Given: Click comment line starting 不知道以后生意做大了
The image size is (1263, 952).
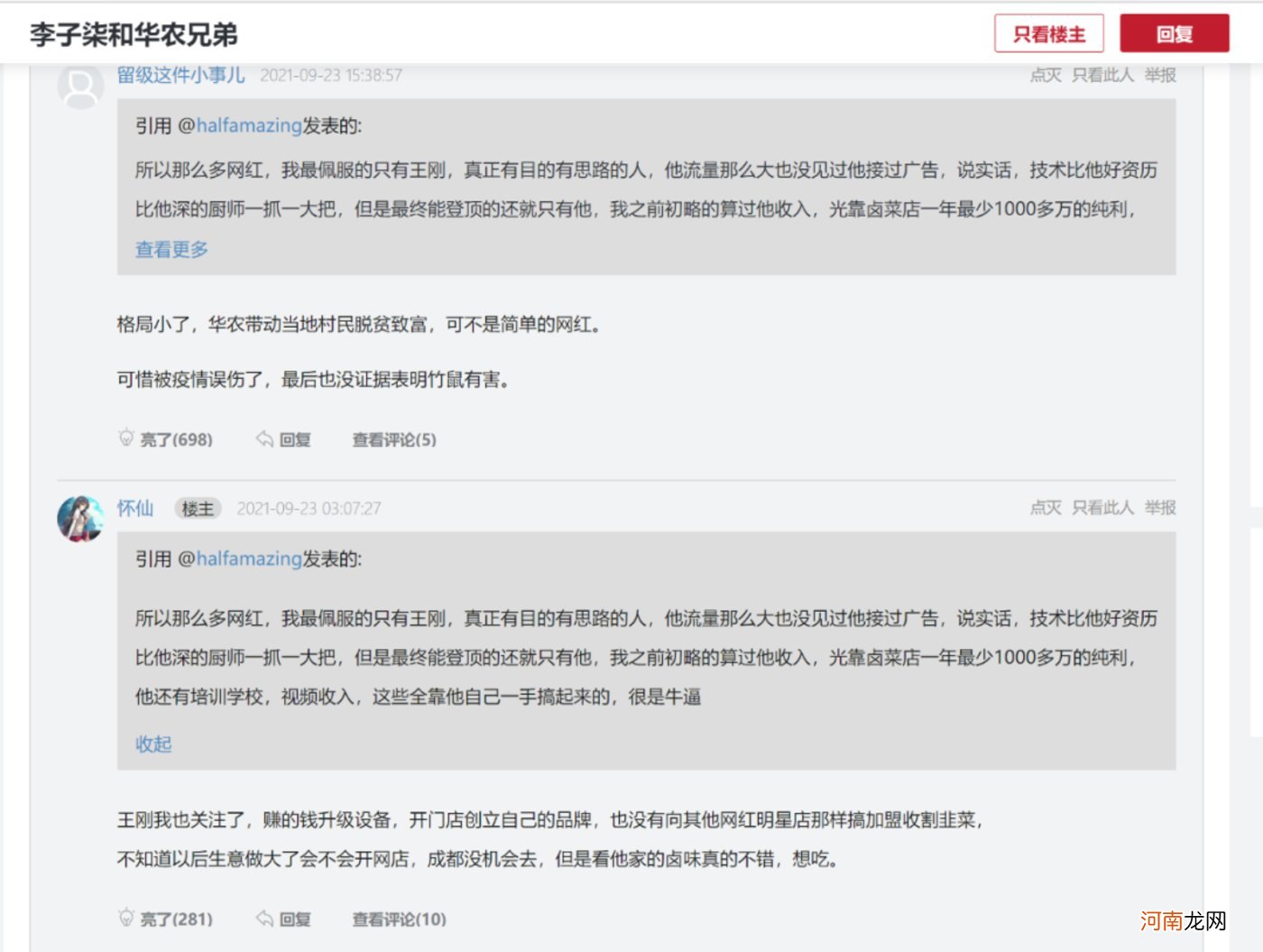Looking at the screenshot, I should pos(478,858).
